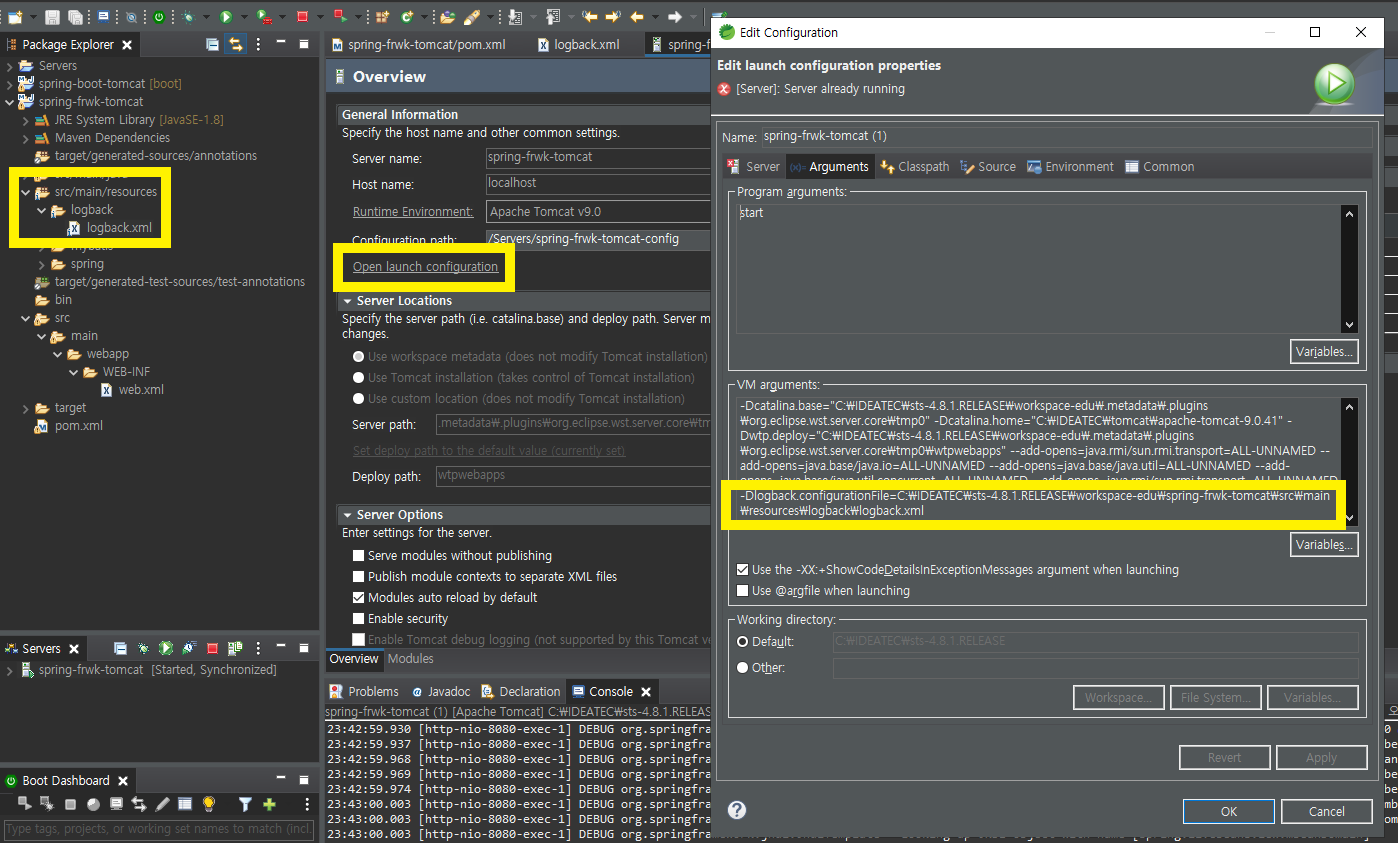Select Default working directory radio button

click(x=742, y=641)
